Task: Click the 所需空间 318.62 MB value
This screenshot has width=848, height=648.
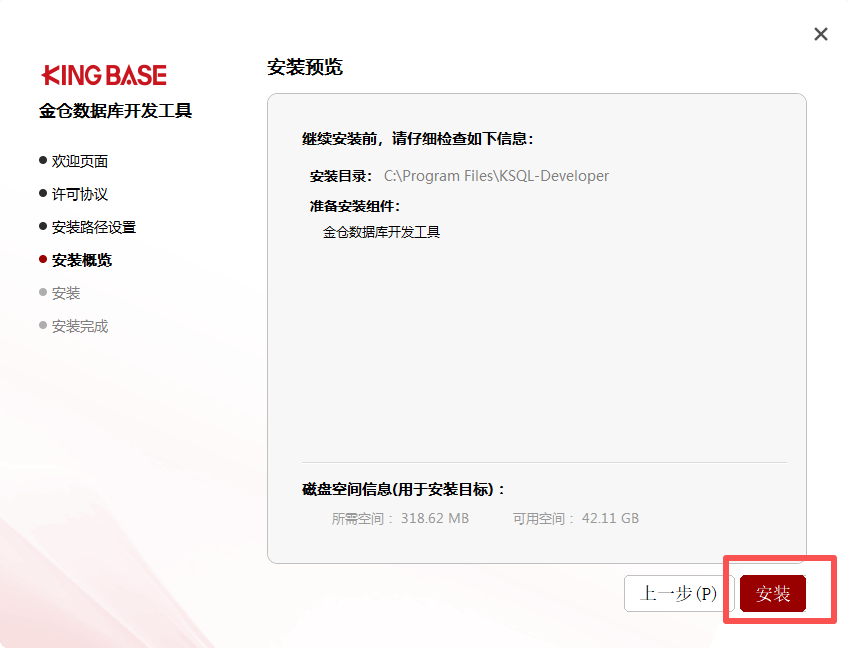Action: click(434, 518)
